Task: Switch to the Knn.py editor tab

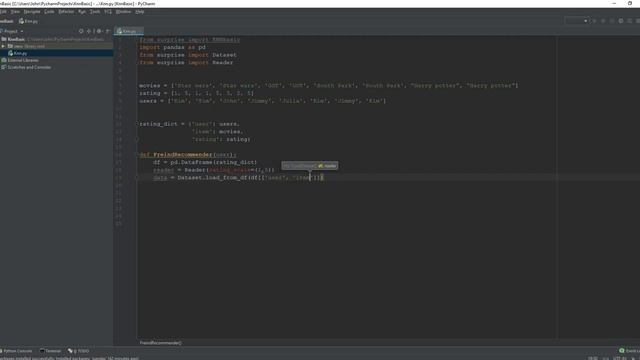Action: coord(129,31)
